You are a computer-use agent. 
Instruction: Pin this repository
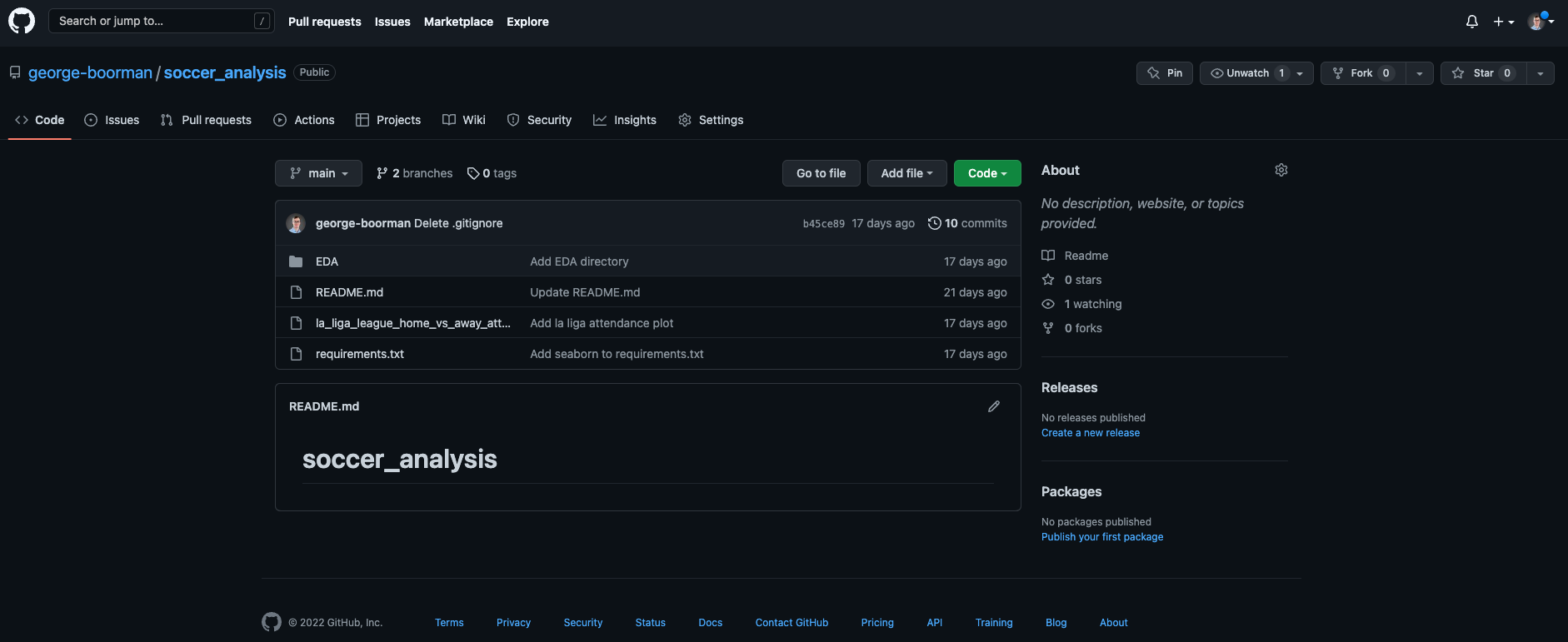1165,73
